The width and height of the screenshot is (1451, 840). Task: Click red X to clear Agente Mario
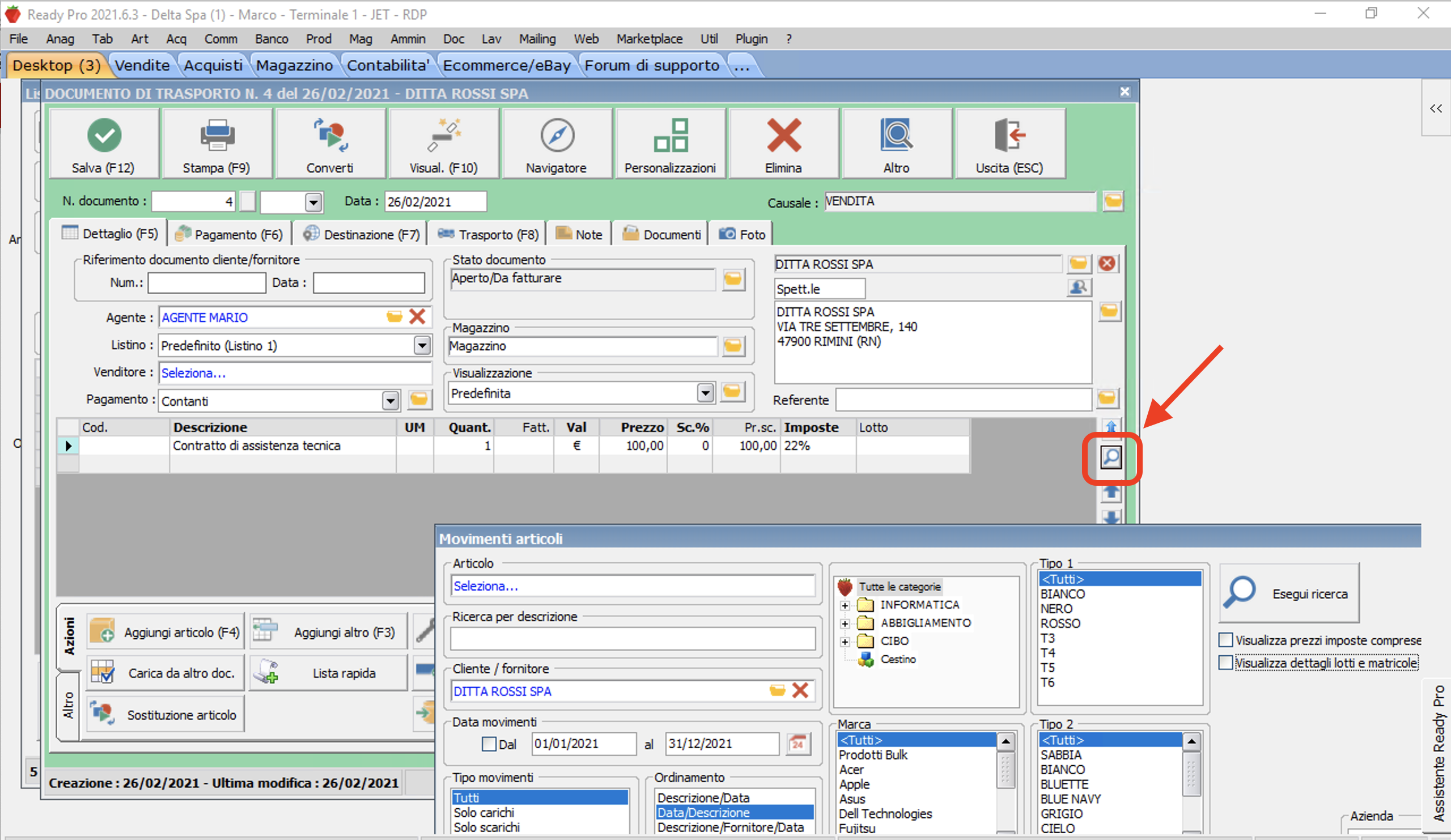tap(418, 317)
